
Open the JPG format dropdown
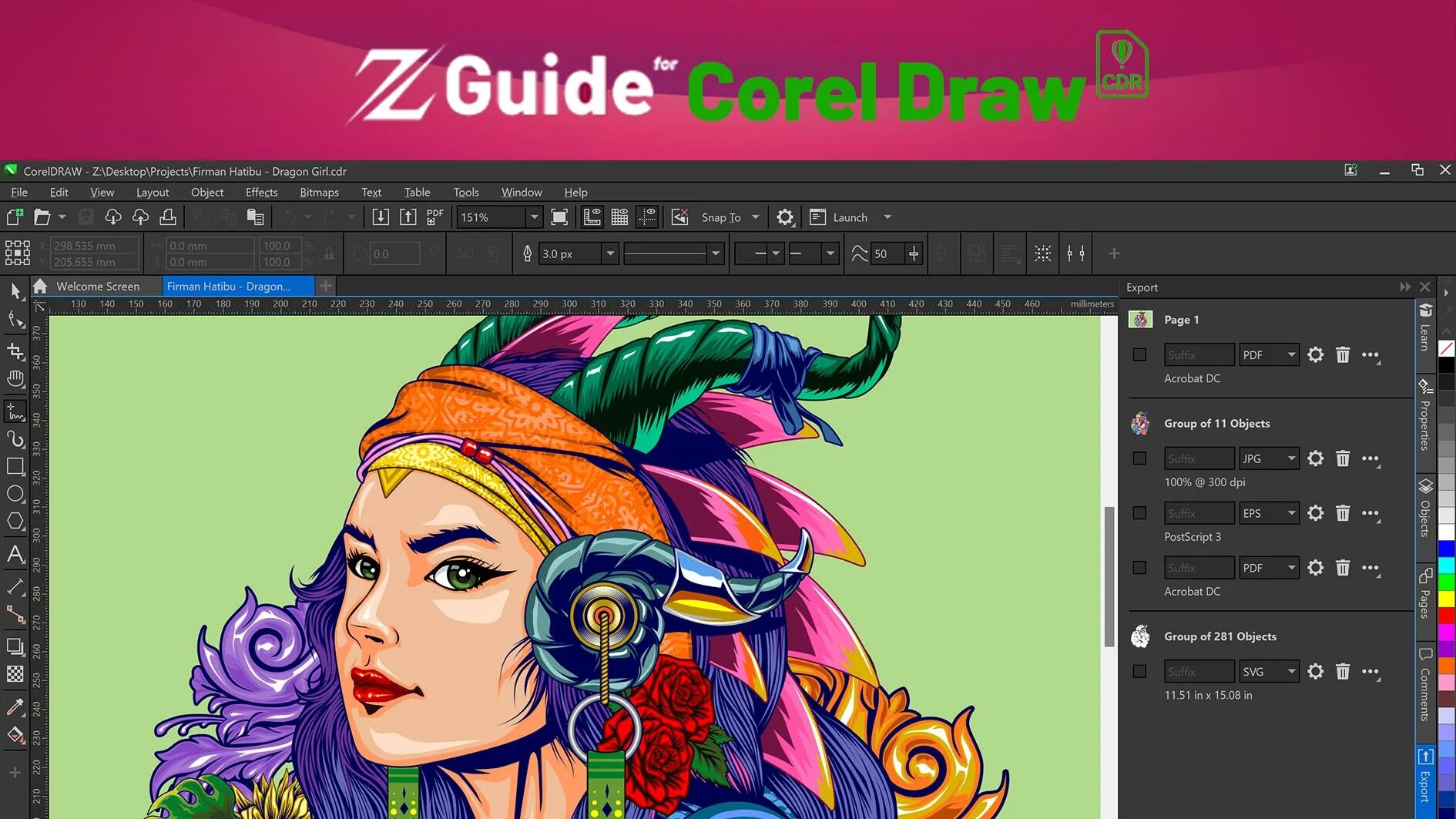point(1269,458)
